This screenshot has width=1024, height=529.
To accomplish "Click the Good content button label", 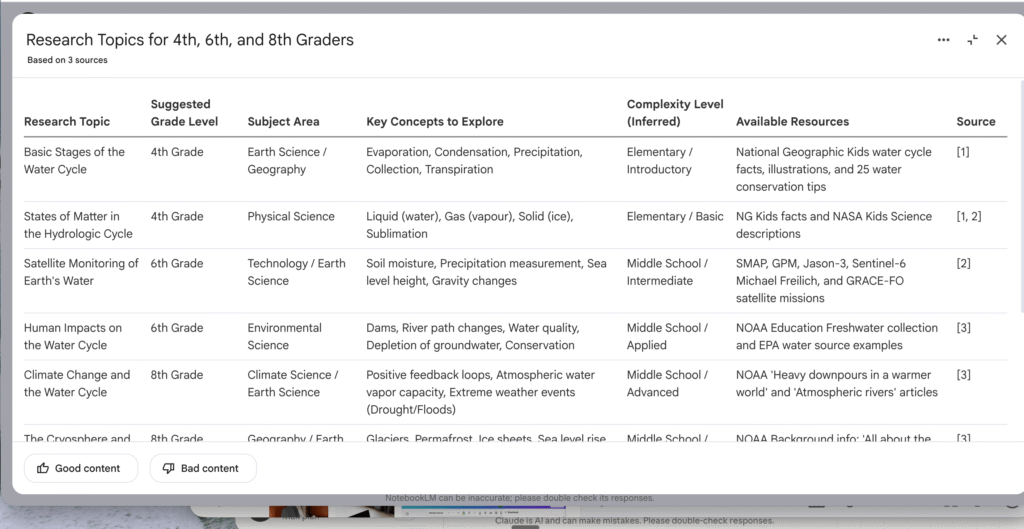I will click(x=88, y=468).
